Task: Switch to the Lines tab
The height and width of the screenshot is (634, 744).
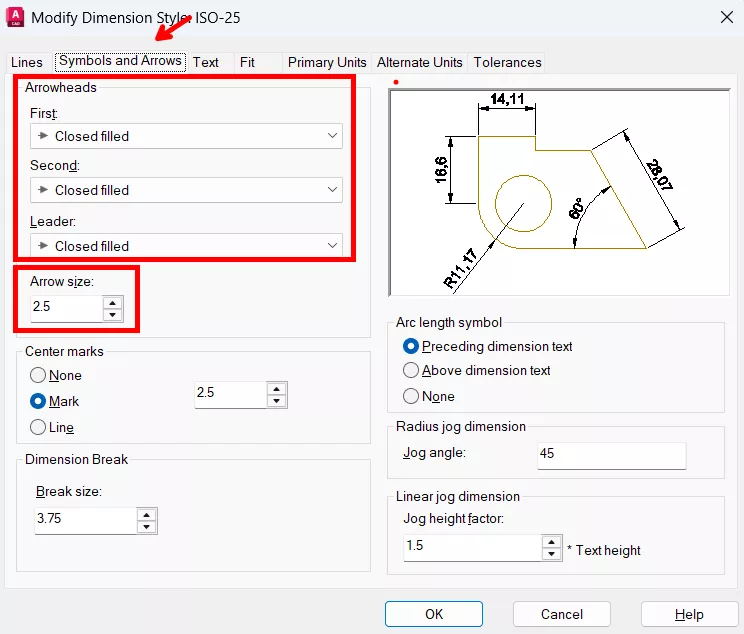Action: click(27, 62)
